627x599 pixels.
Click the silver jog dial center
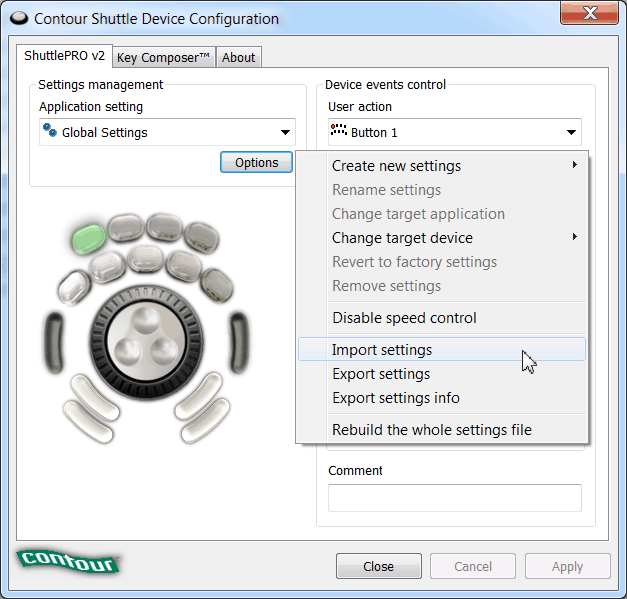point(146,343)
